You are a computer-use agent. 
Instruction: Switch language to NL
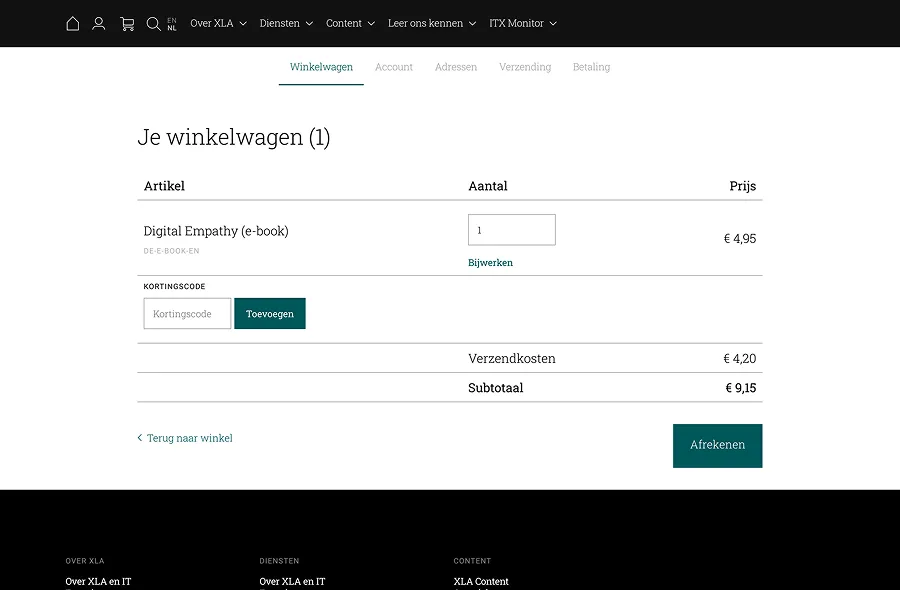point(172,28)
